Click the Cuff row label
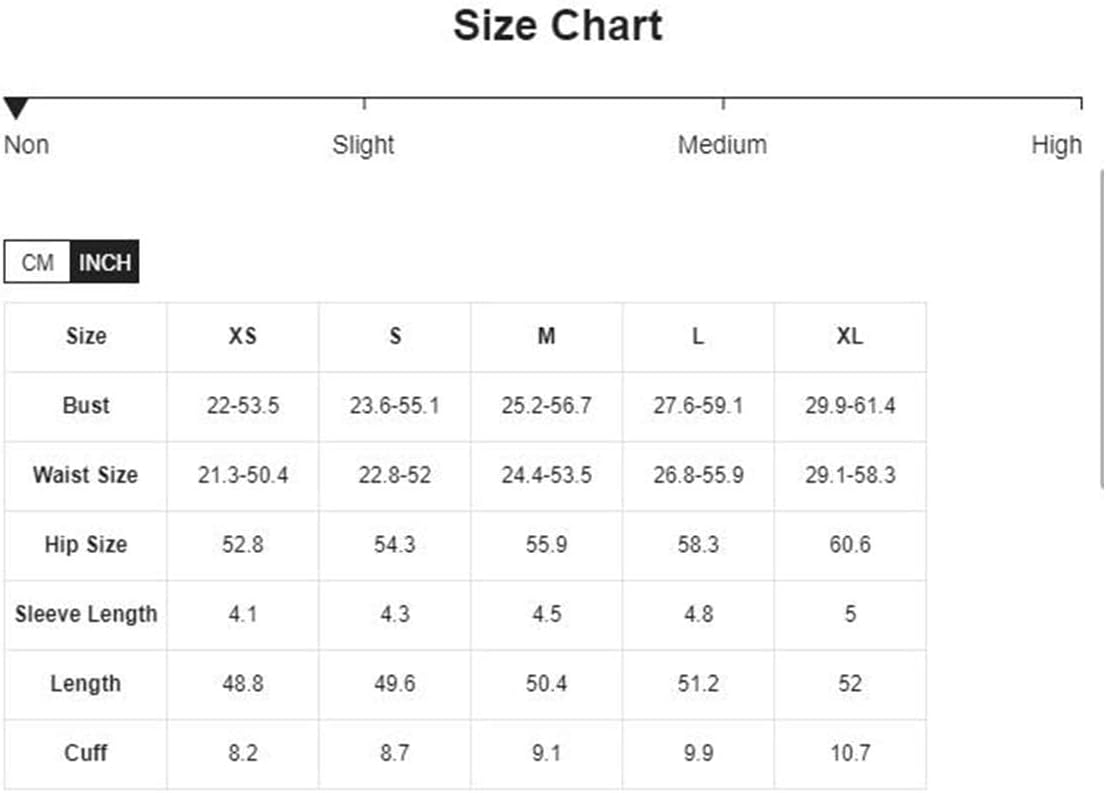This screenshot has width=1106, height=793. tap(86, 753)
